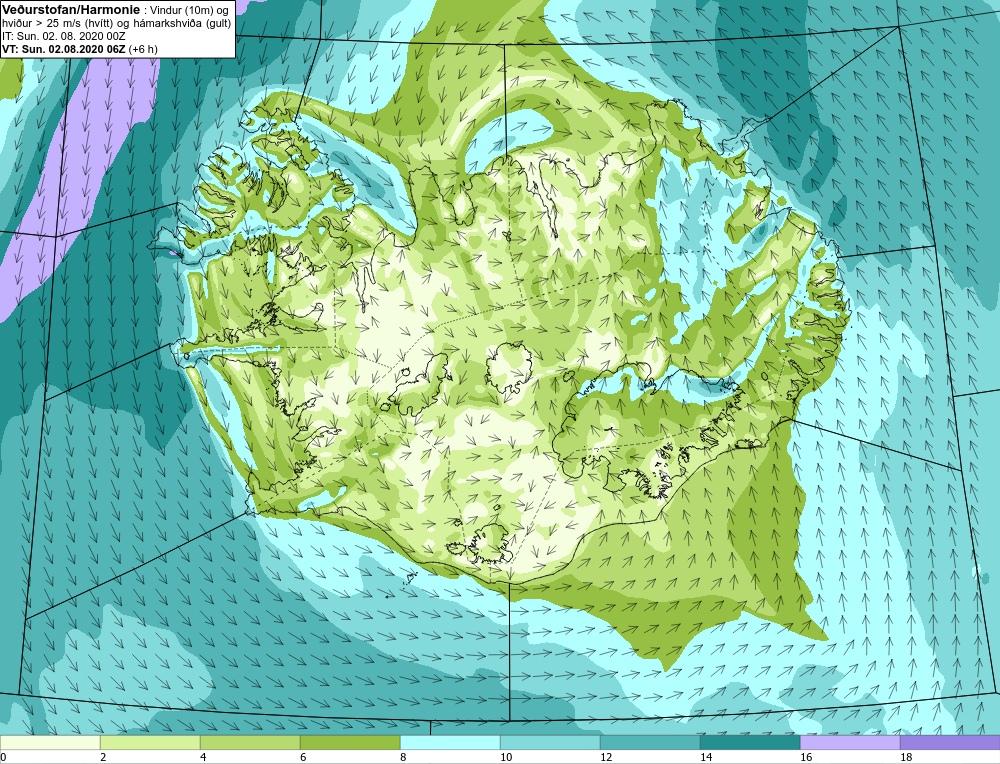Click the purple swatch above 18 m/s
Image resolution: width=1000 pixels, height=764 pixels.
tap(950, 742)
